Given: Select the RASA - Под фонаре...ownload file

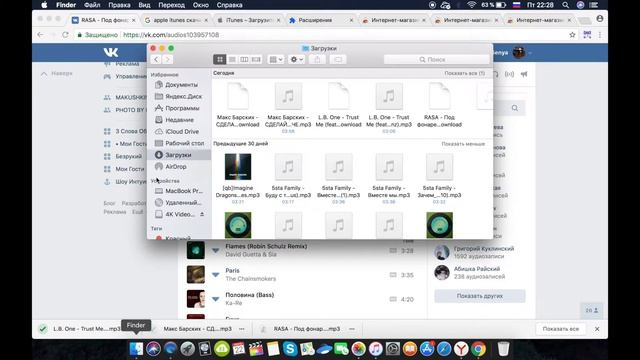Looking at the screenshot, I should [x=439, y=105].
